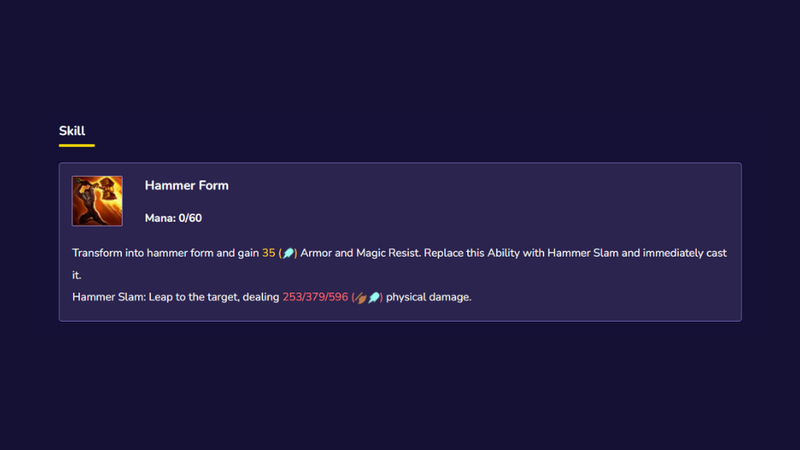This screenshot has width=800, height=450.
Task: Click the 'immediately cast' phrase
Action: 685,253
